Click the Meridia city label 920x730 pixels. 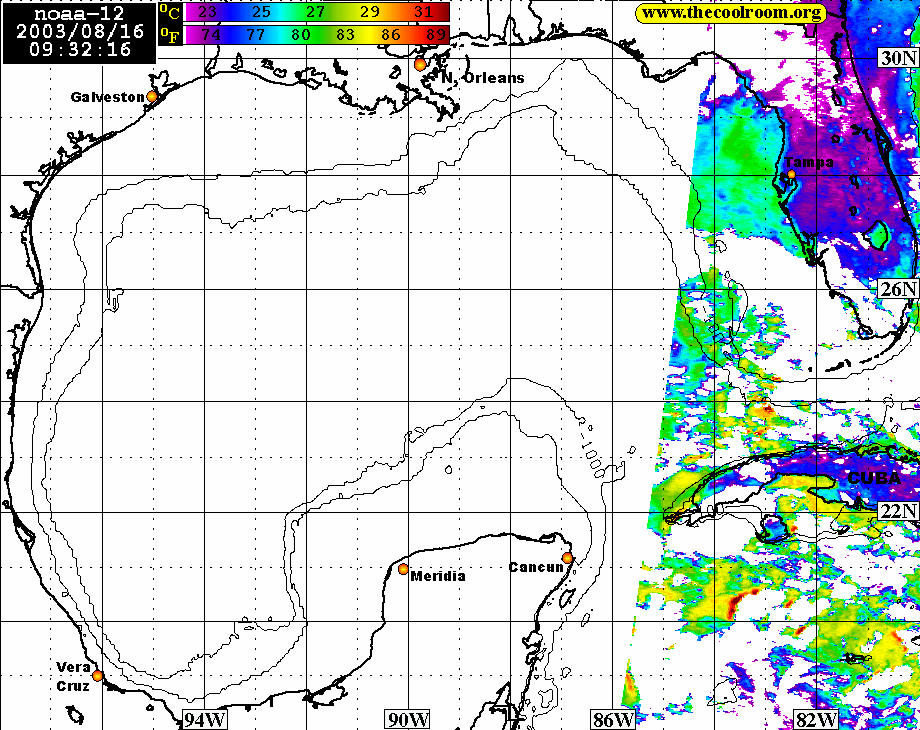click(x=438, y=576)
